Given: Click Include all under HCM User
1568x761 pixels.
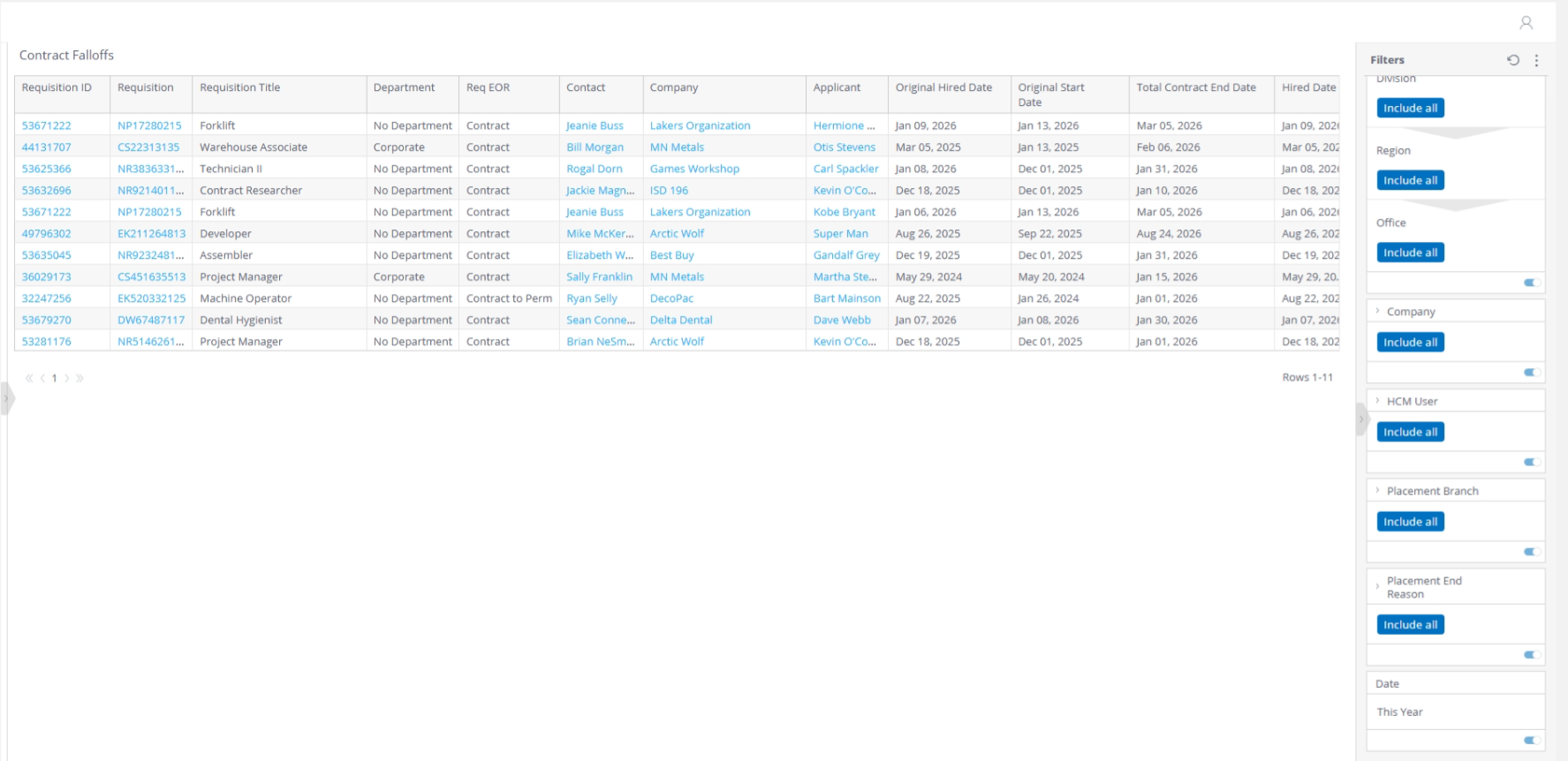Looking at the screenshot, I should pos(1410,432).
